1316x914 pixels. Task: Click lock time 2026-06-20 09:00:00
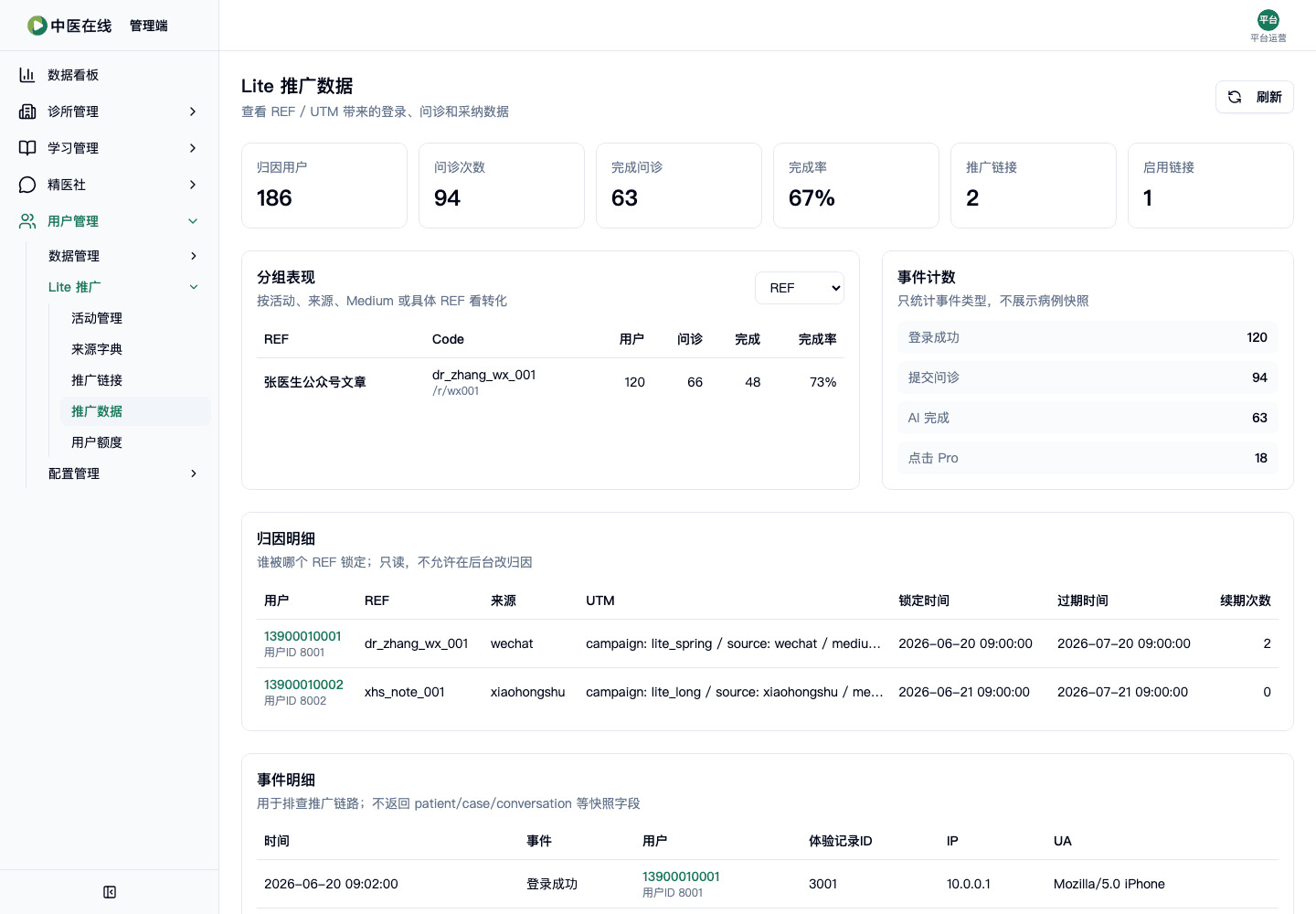[965, 643]
